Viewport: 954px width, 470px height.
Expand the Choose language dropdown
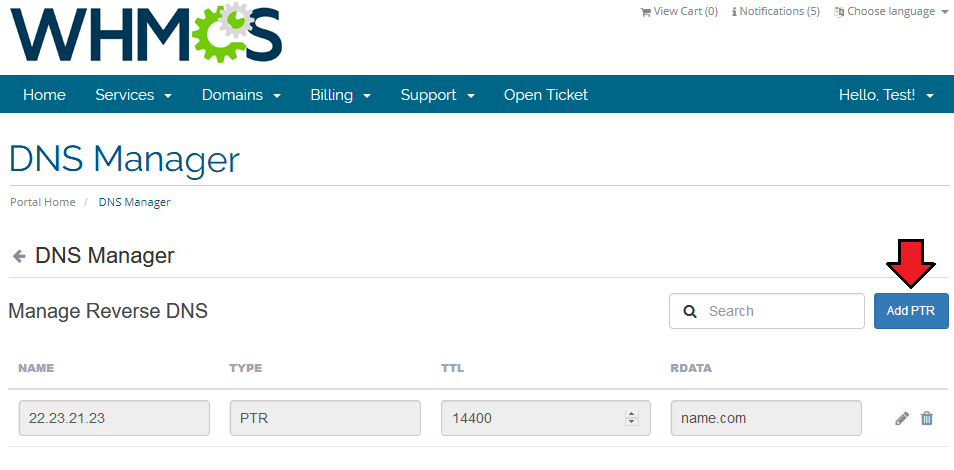pos(891,12)
